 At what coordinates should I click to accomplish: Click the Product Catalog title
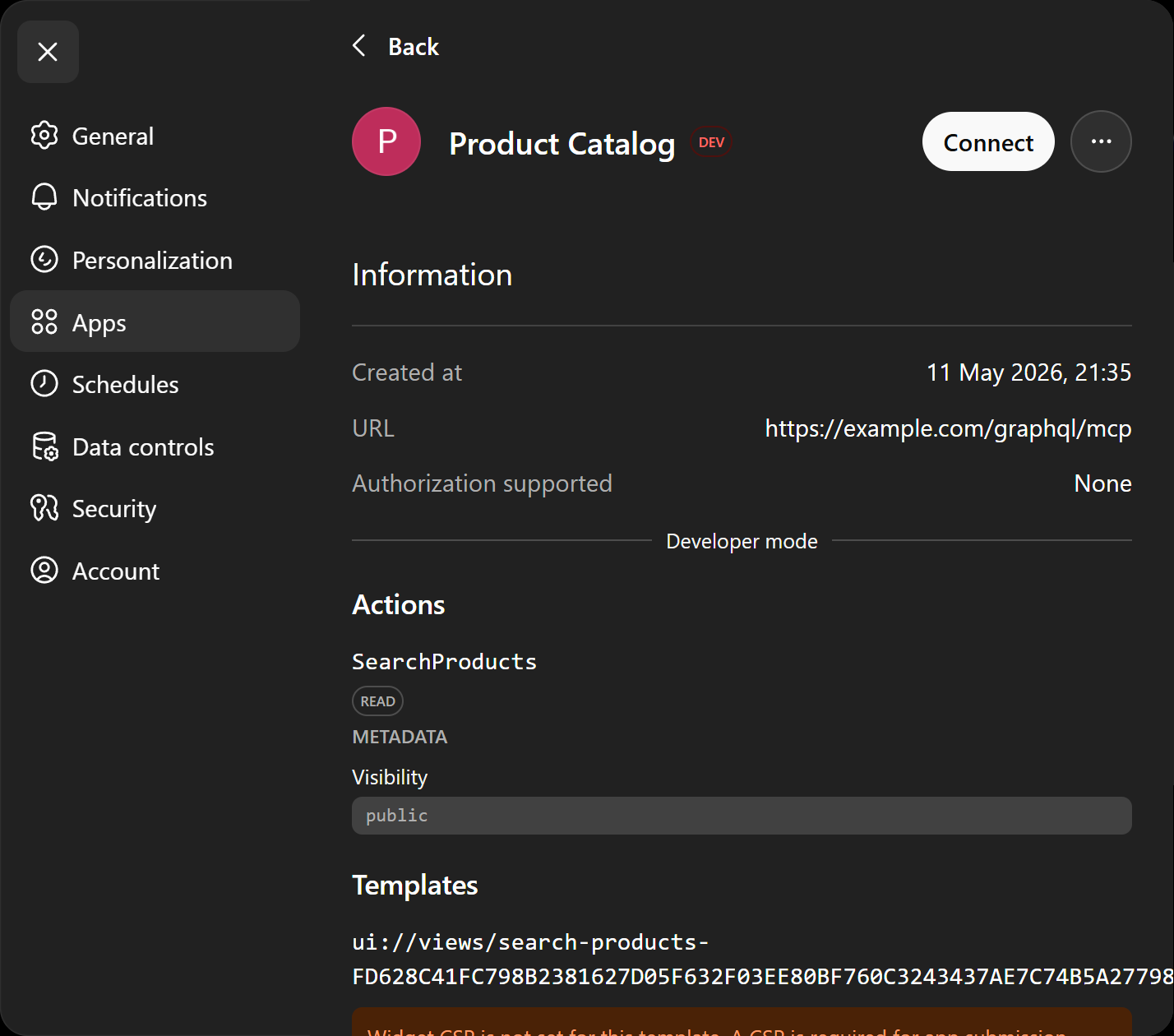tap(562, 143)
